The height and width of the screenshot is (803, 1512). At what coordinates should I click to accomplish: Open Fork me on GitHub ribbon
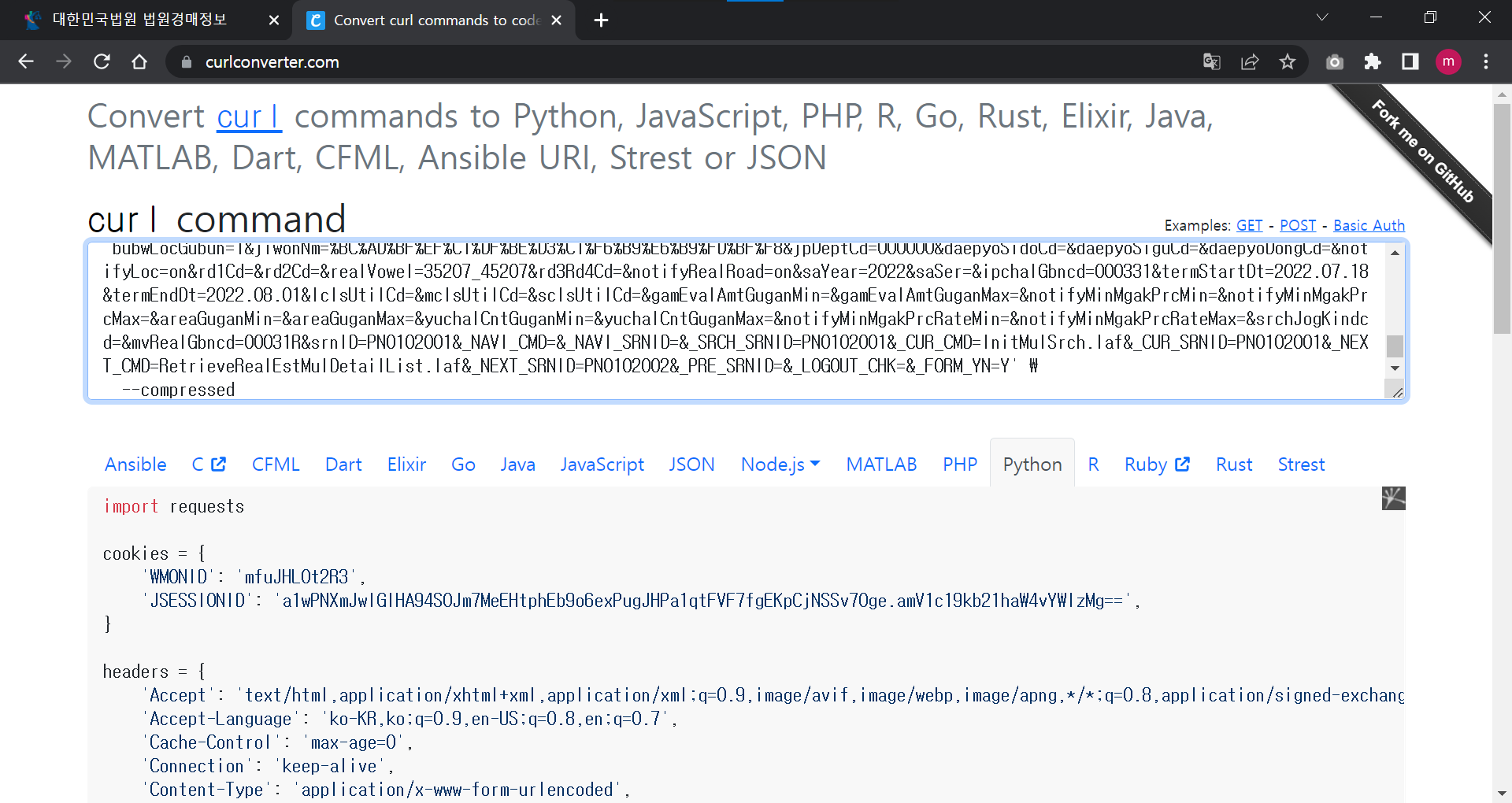[x=1423, y=151]
